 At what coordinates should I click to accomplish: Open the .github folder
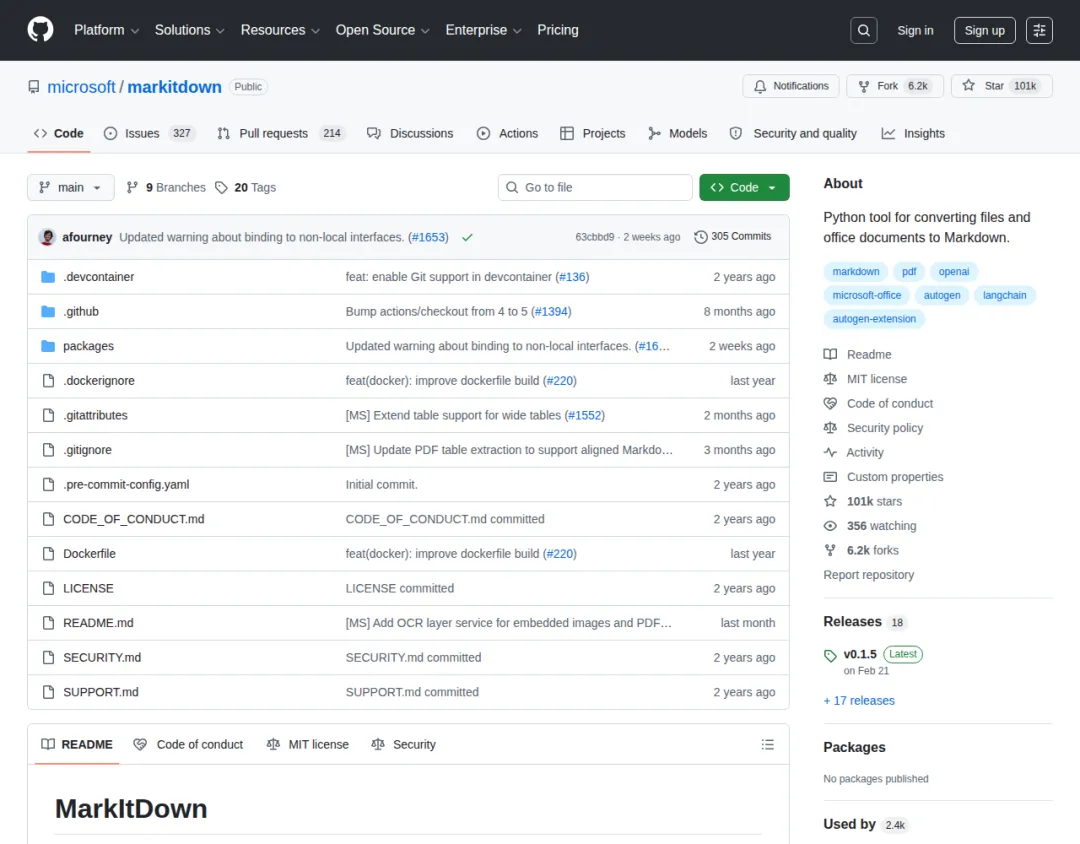click(x=81, y=311)
